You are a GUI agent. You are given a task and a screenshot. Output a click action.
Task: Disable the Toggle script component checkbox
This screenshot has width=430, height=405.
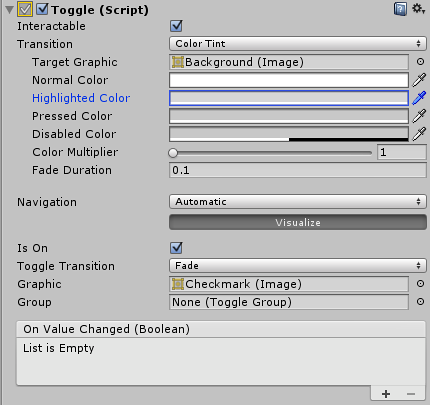[x=42, y=9]
